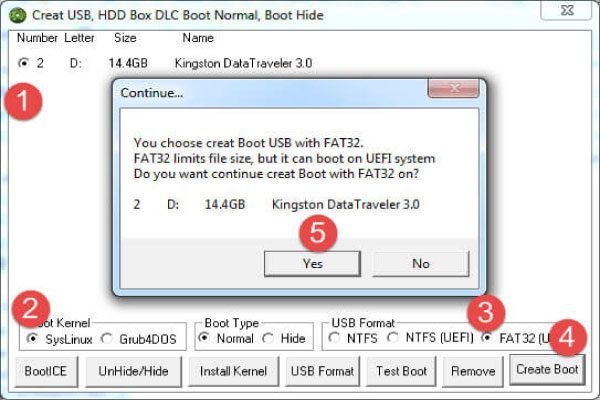Click the 'Letter' column header text
This screenshot has height=400, width=600.
79,38
